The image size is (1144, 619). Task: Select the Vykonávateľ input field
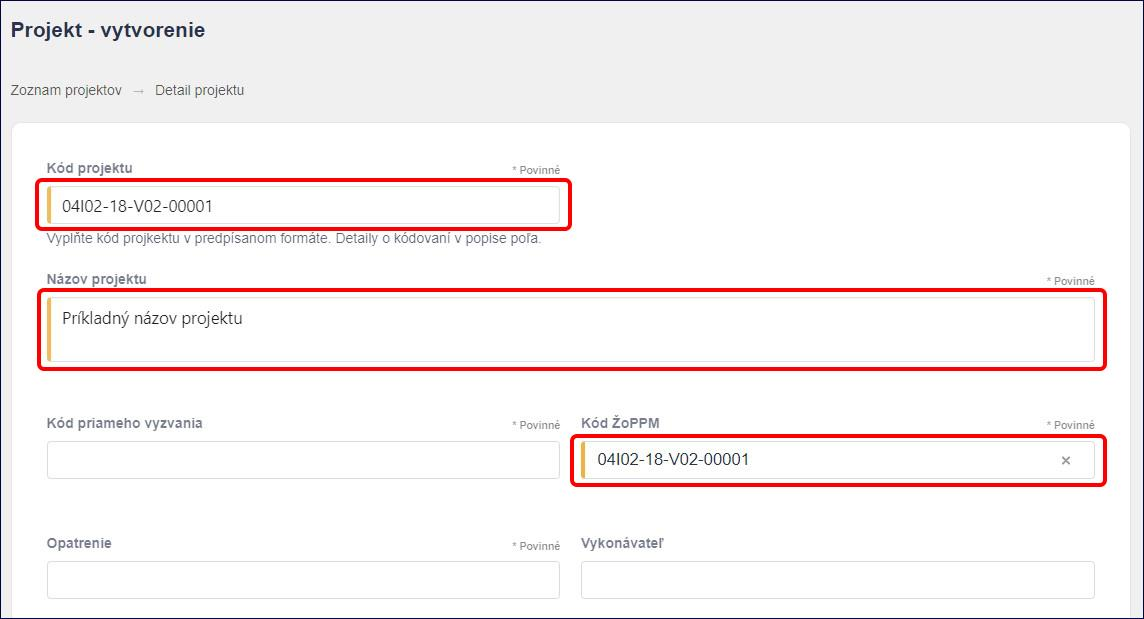click(838, 580)
